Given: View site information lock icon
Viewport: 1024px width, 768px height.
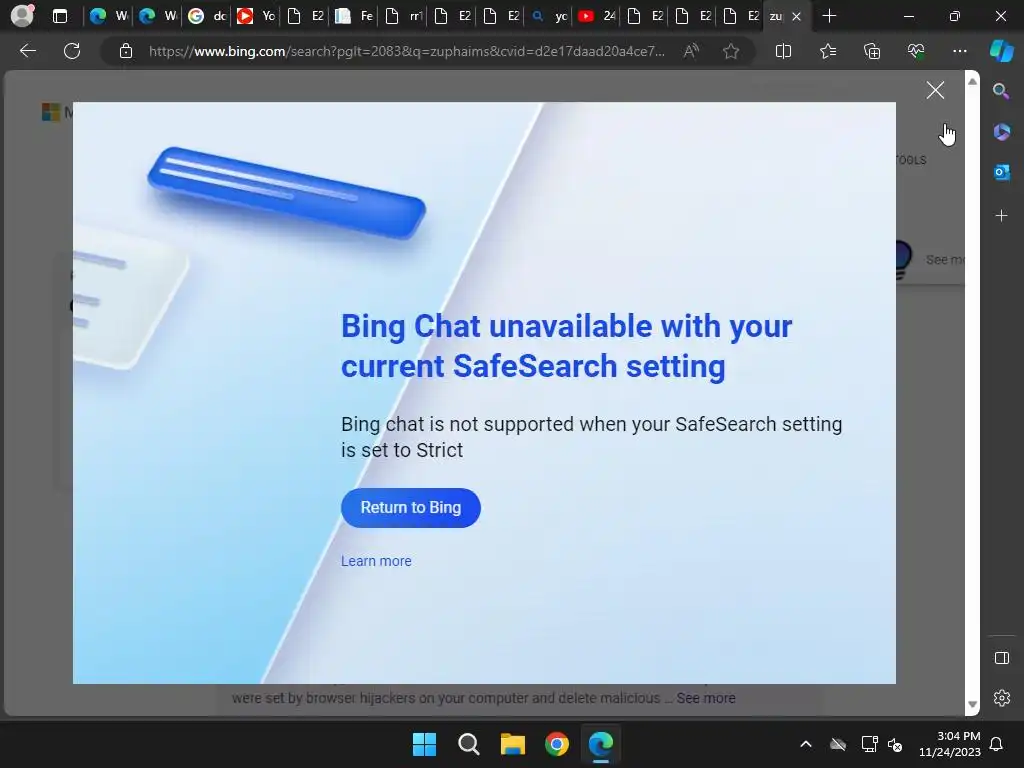Looking at the screenshot, I should 125,51.
